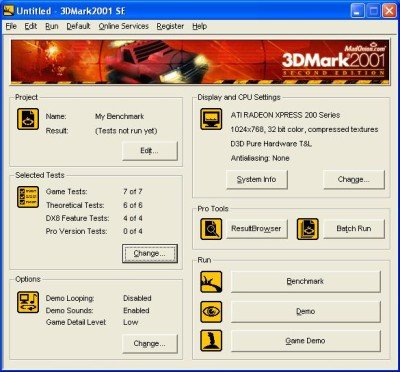400x372 pixels.
Task: Click the Game Demo joystick icon
Action: (x=211, y=341)
